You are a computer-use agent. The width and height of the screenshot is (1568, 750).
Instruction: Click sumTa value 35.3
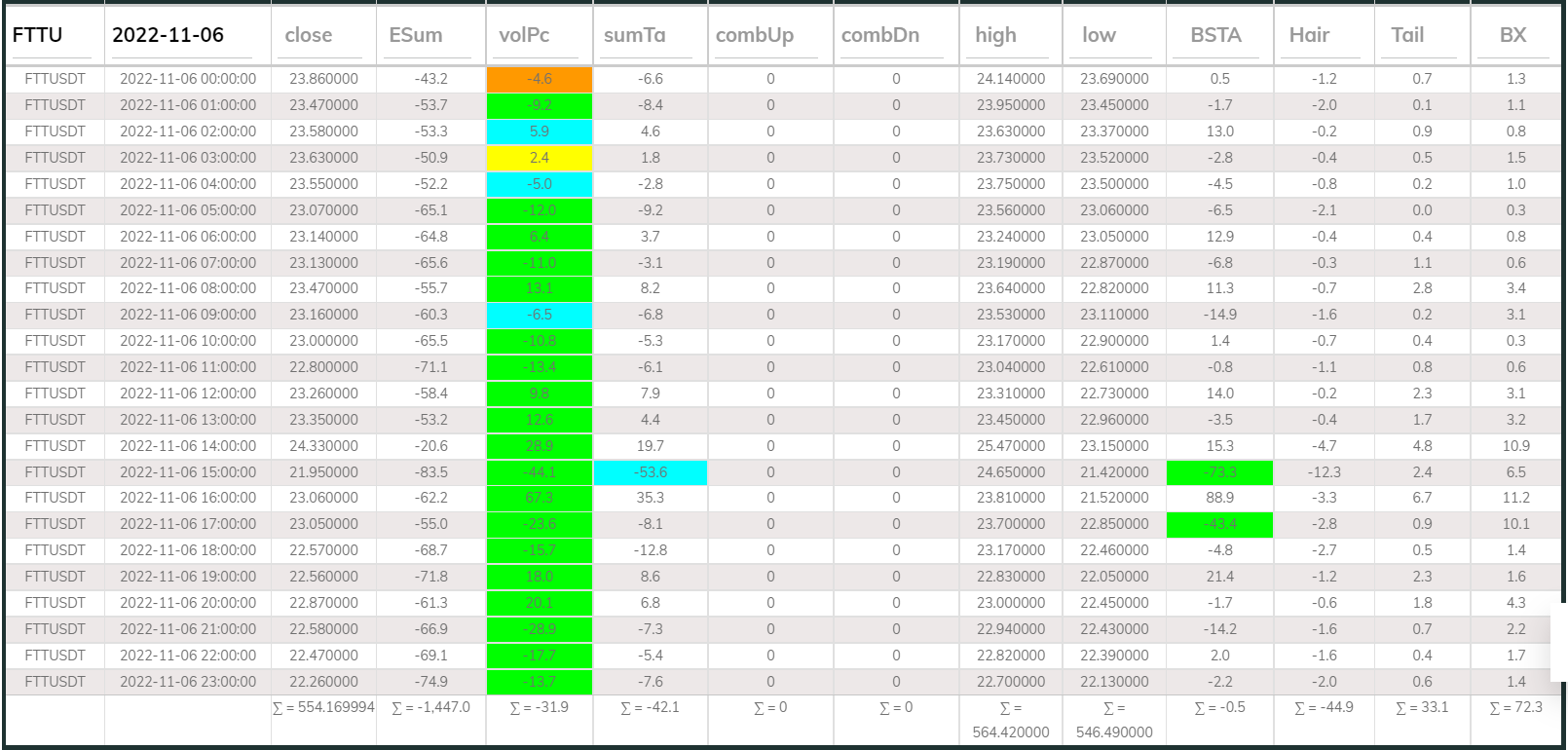pyautogui.click(x=651, y=498)
